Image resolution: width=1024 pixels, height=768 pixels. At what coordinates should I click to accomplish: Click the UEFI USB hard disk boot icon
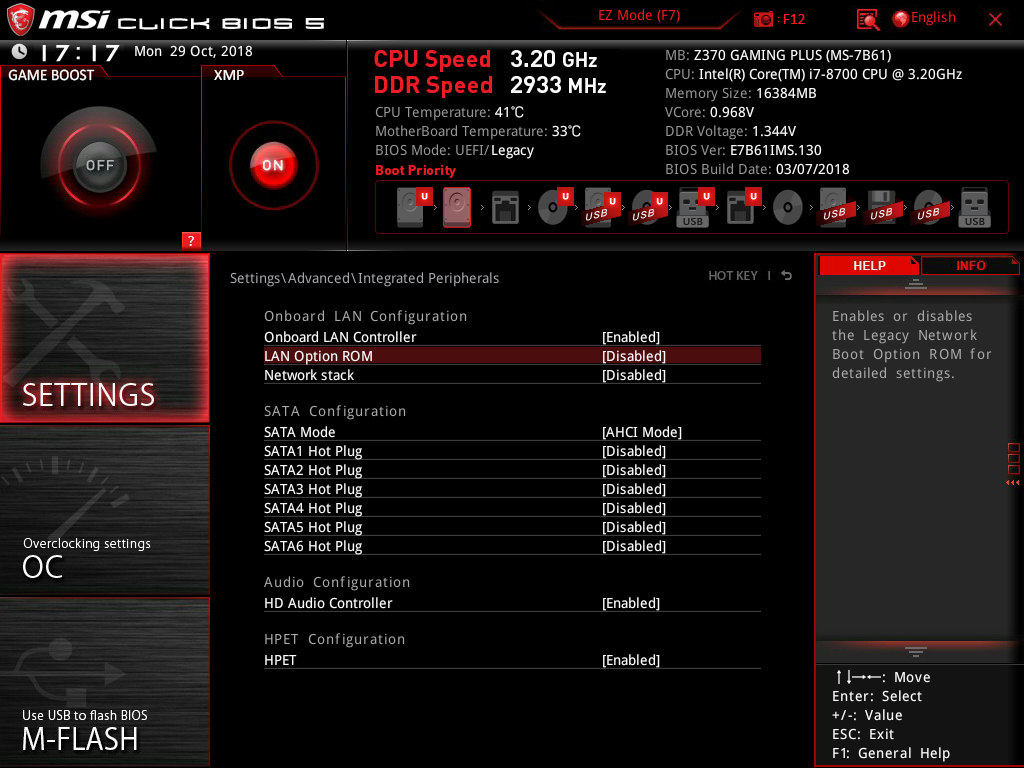pos(601,208)
